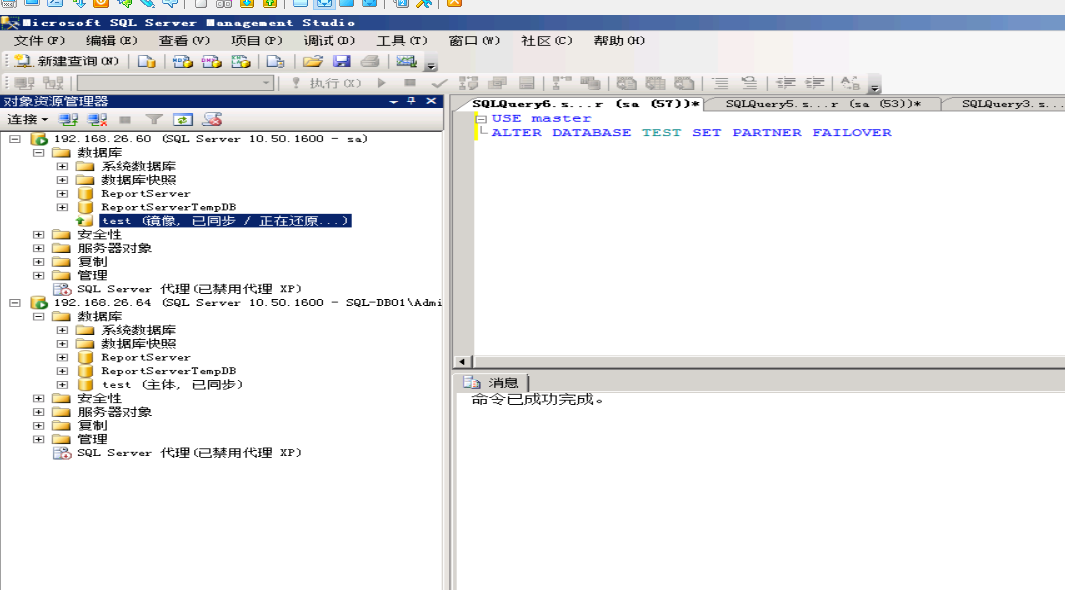Click the Debug play arrow icon
The width and height of the screenshot is (1065, 590).
click(381, 83)
